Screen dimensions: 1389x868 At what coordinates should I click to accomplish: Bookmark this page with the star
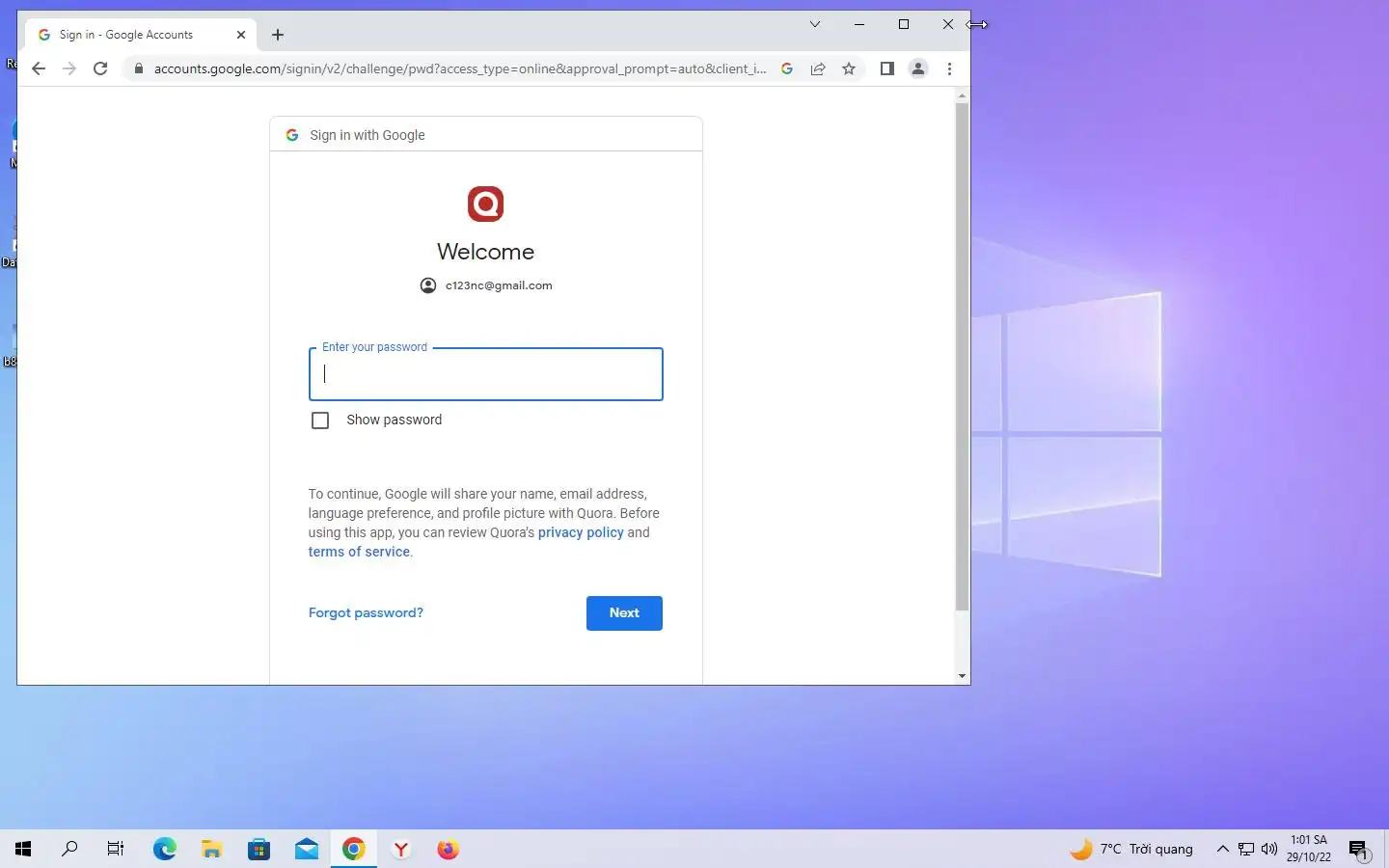[849, 68]
